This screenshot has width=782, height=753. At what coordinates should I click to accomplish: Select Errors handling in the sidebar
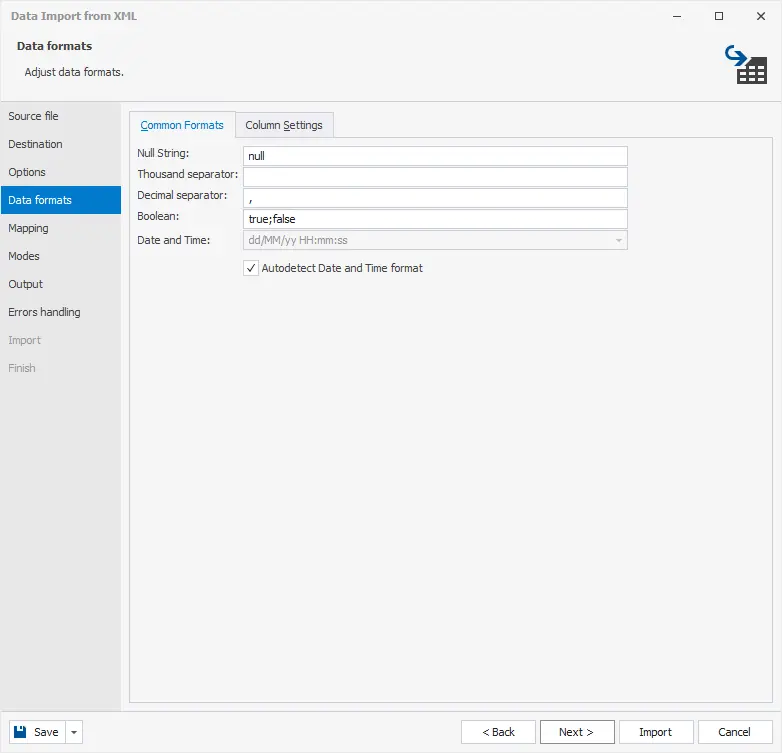click(45, 312)
